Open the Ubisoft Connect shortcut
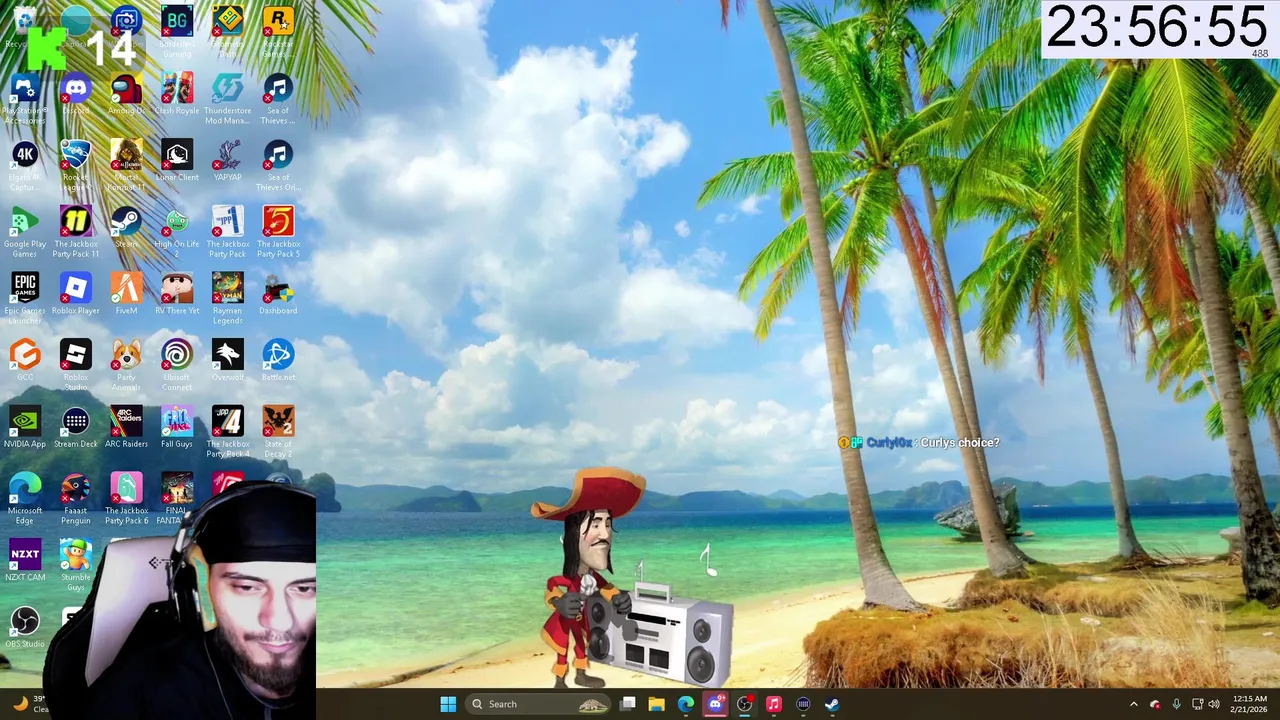 click(177, 365)
